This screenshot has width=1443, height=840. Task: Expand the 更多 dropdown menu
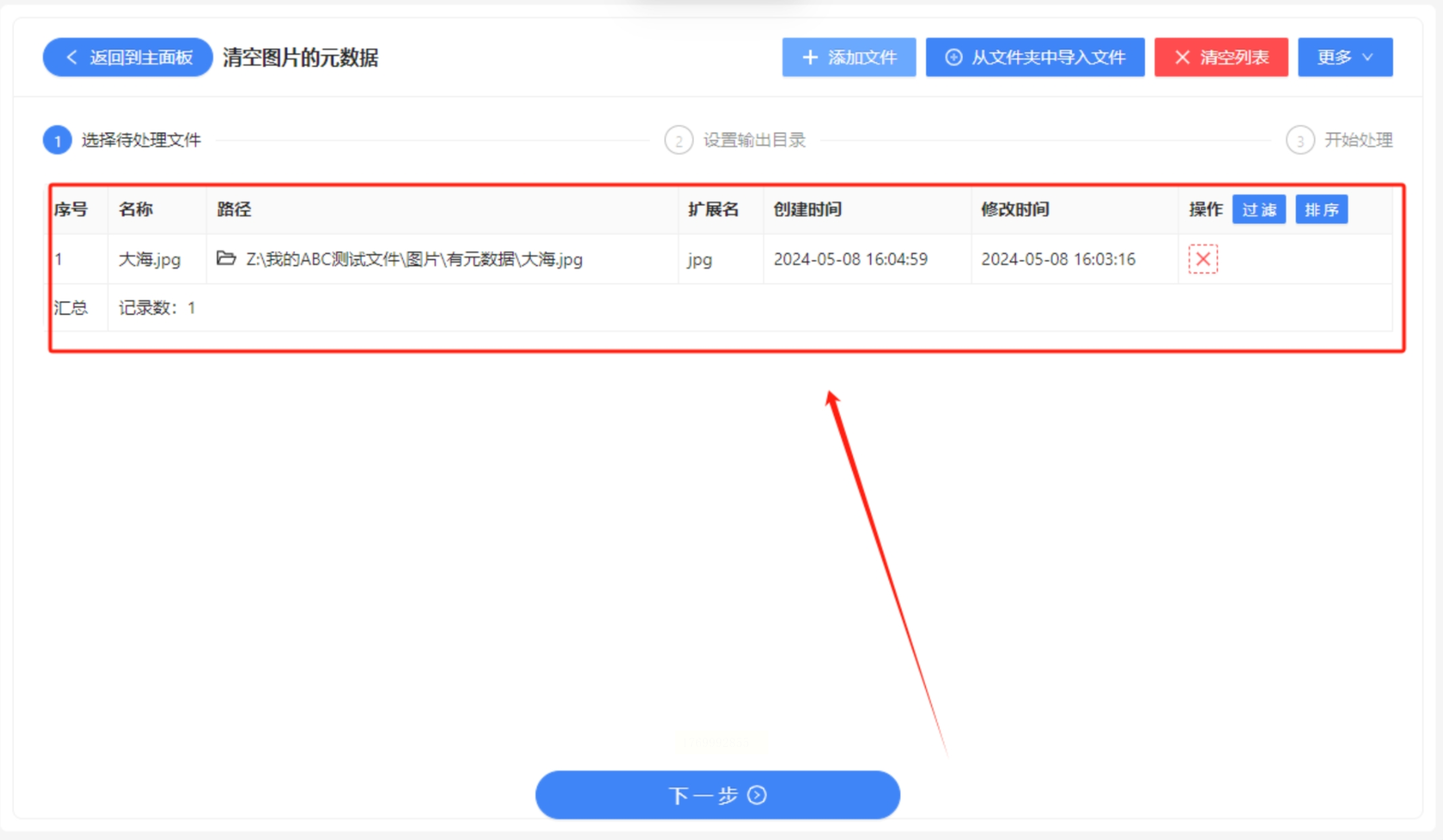pyautogui.click(x=1344, y=57)
